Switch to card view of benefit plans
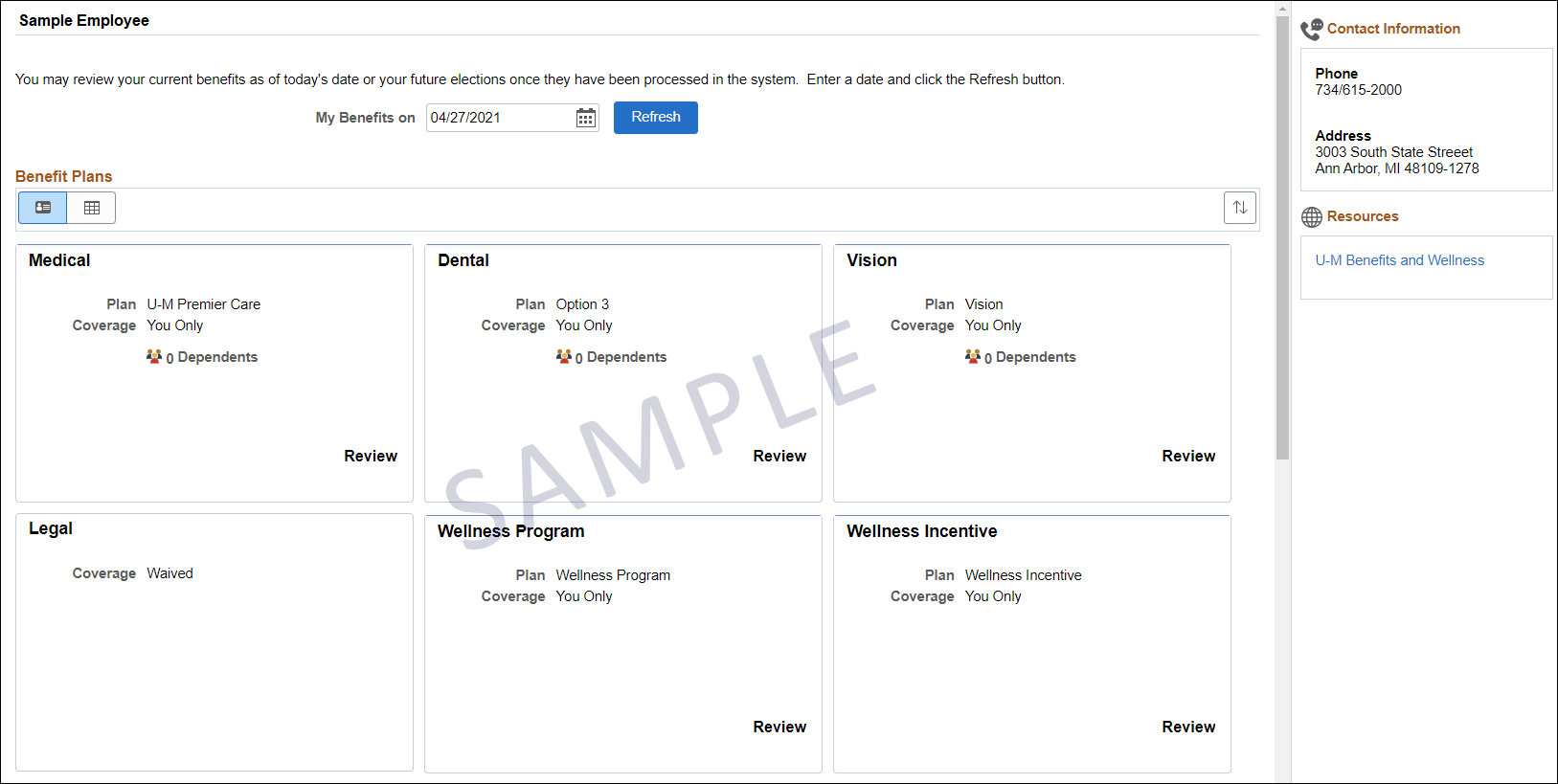 pos(43,208)
